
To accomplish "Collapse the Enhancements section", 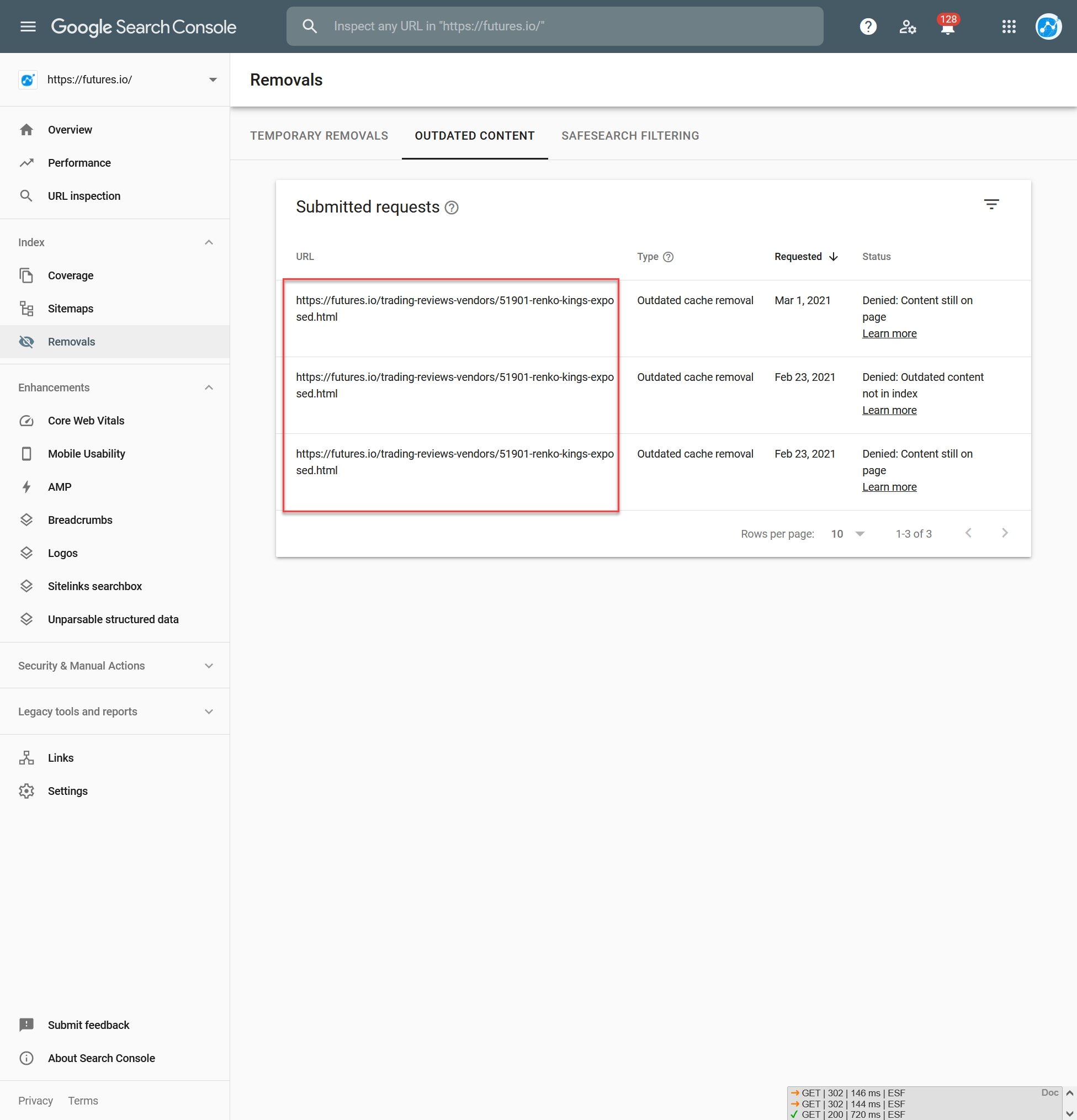I will coord(209,388).
